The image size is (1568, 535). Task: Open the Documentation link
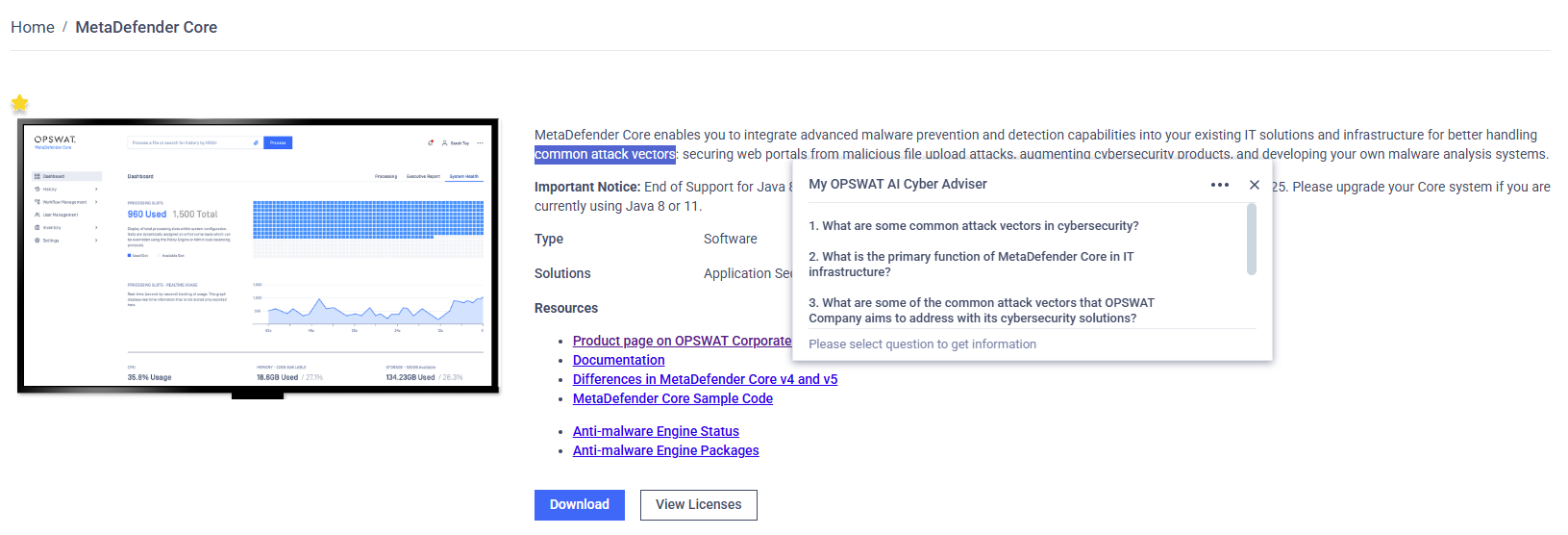tap(619, 360)
